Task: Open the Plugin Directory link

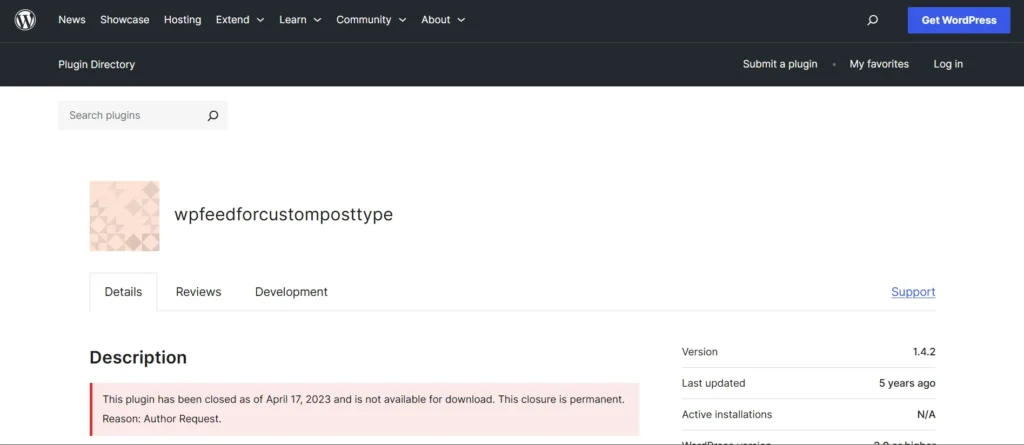Action: pyautogui.click(x=96, y=64)
